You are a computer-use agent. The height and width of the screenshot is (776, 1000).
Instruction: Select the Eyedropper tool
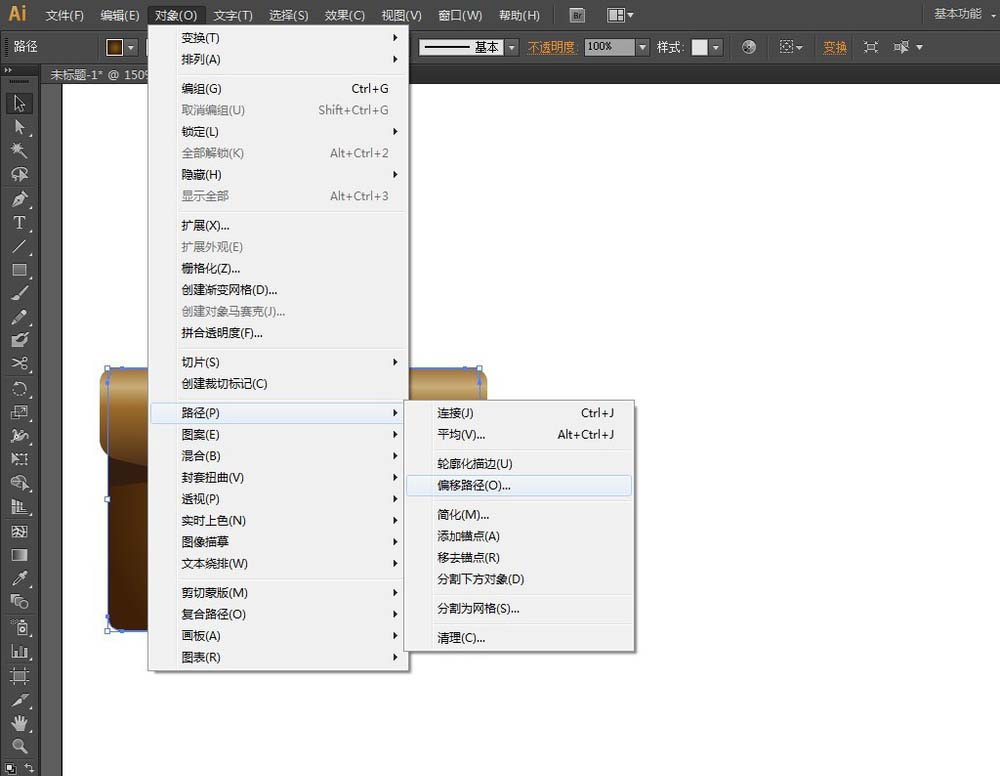click(19, 578)
